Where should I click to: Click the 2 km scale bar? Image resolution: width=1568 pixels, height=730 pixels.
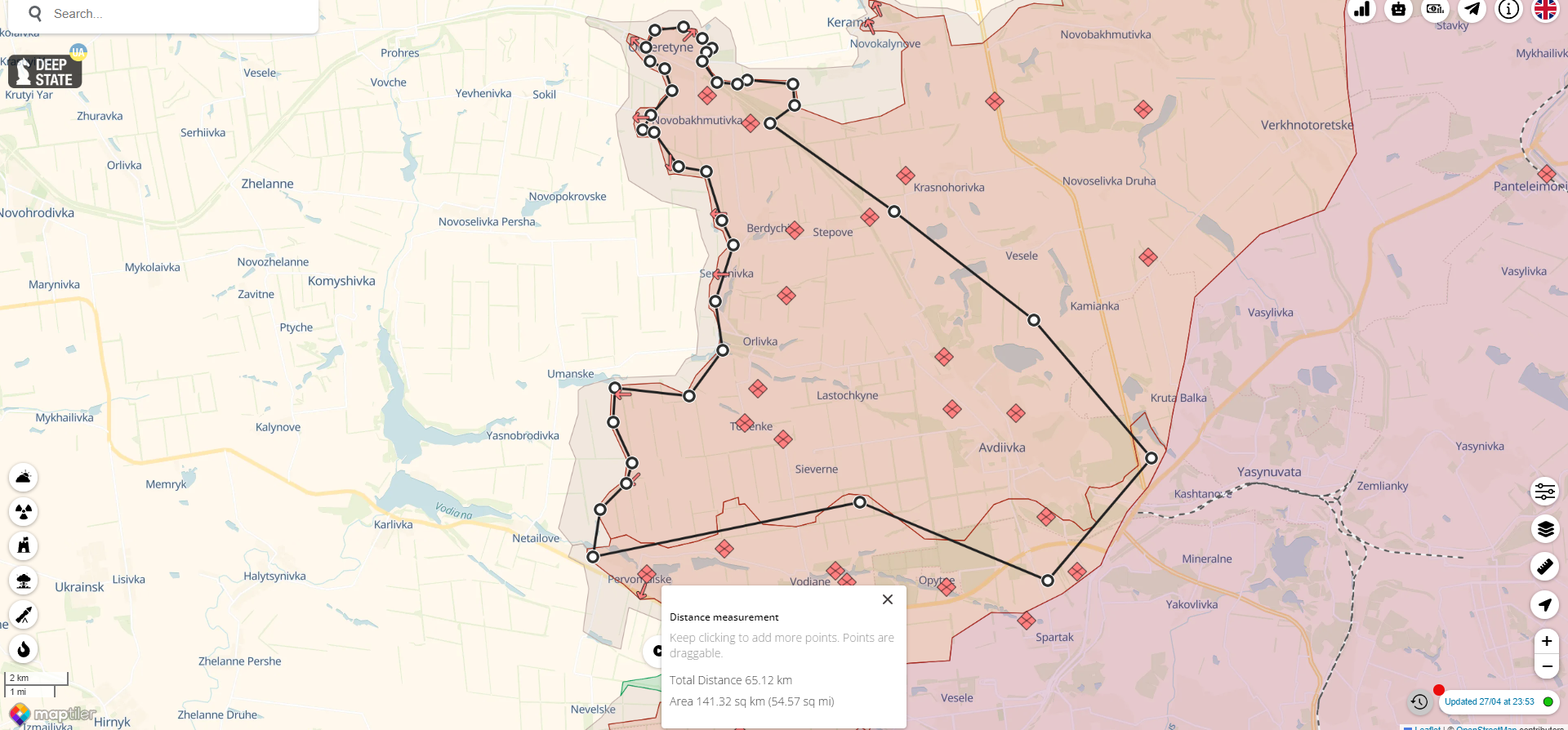pos(37,678)
